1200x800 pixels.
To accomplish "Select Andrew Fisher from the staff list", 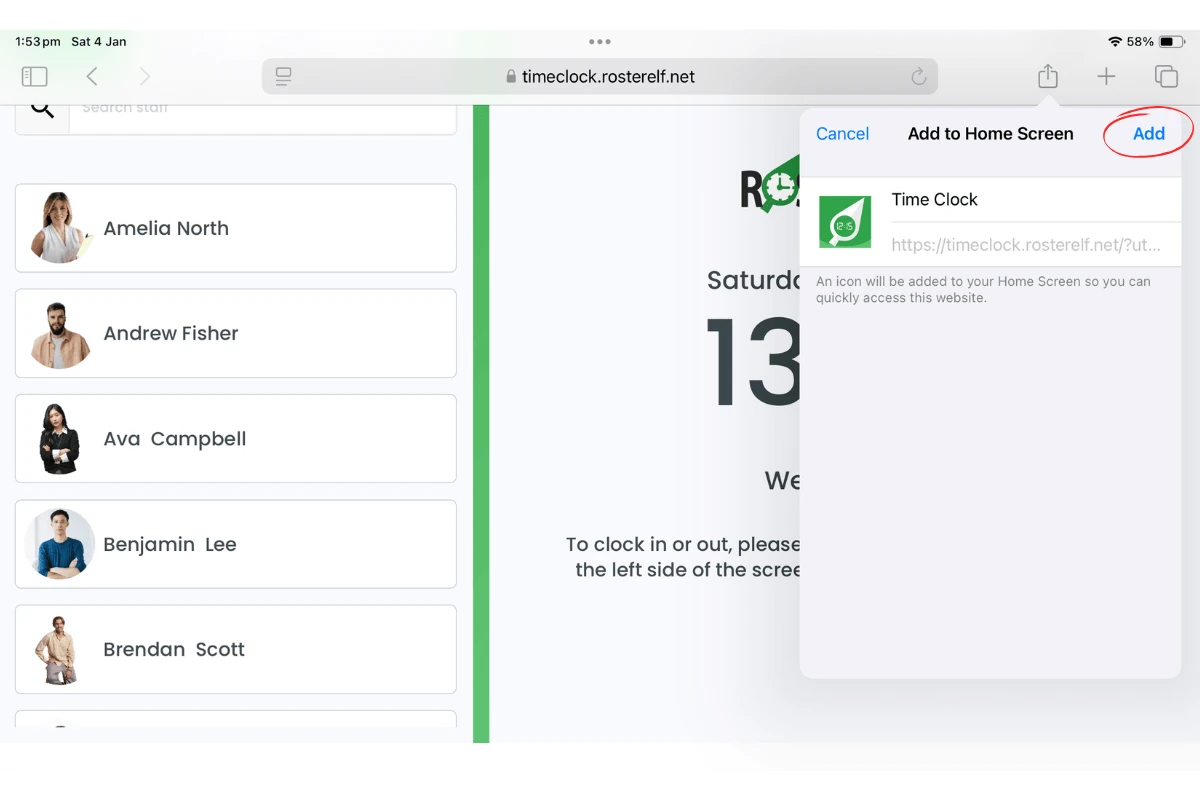I will pyautogui.click(x=236, y=333).
